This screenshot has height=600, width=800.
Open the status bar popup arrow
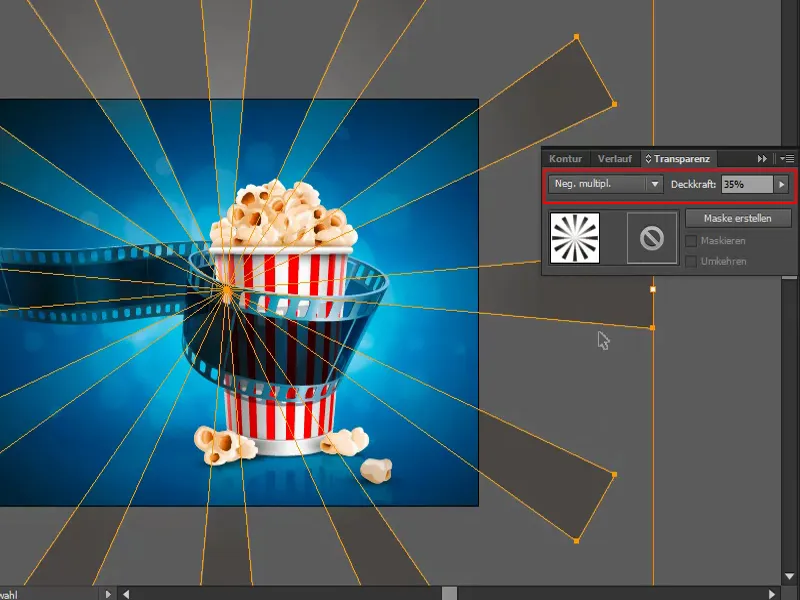click(108, 594)
